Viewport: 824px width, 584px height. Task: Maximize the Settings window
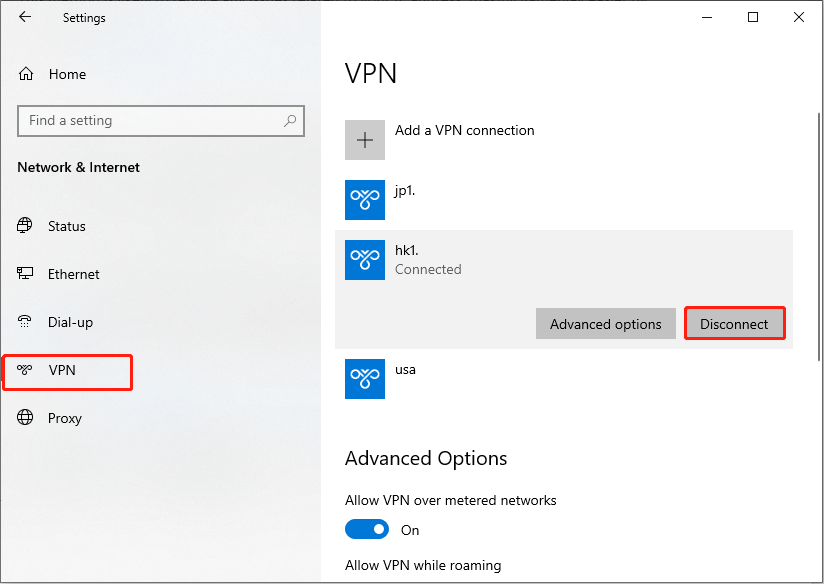tap(753, 17)
